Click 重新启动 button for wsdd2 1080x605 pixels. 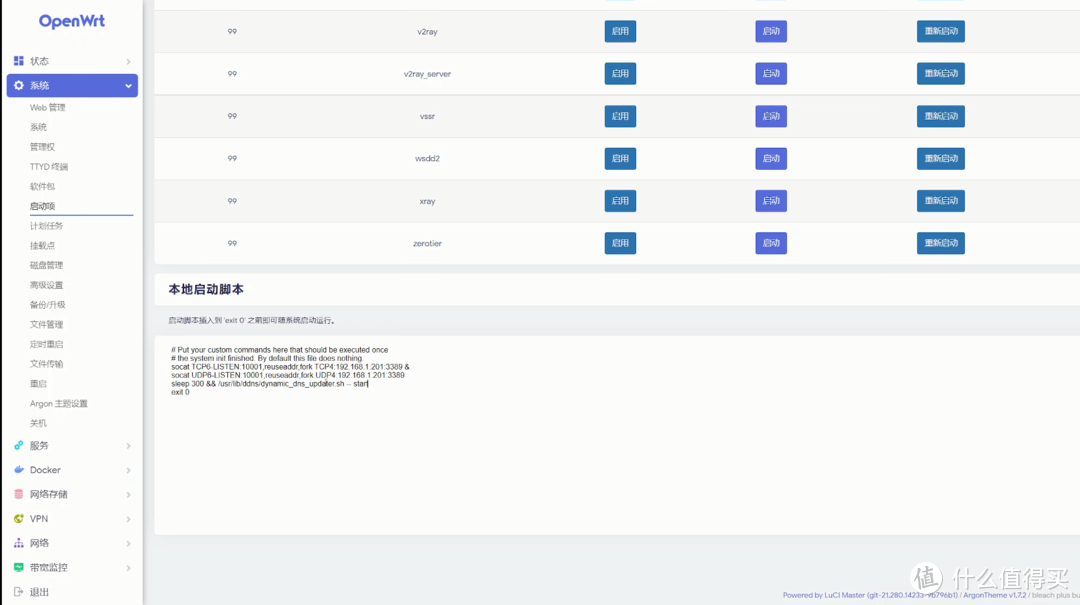(x=940, y=158)
